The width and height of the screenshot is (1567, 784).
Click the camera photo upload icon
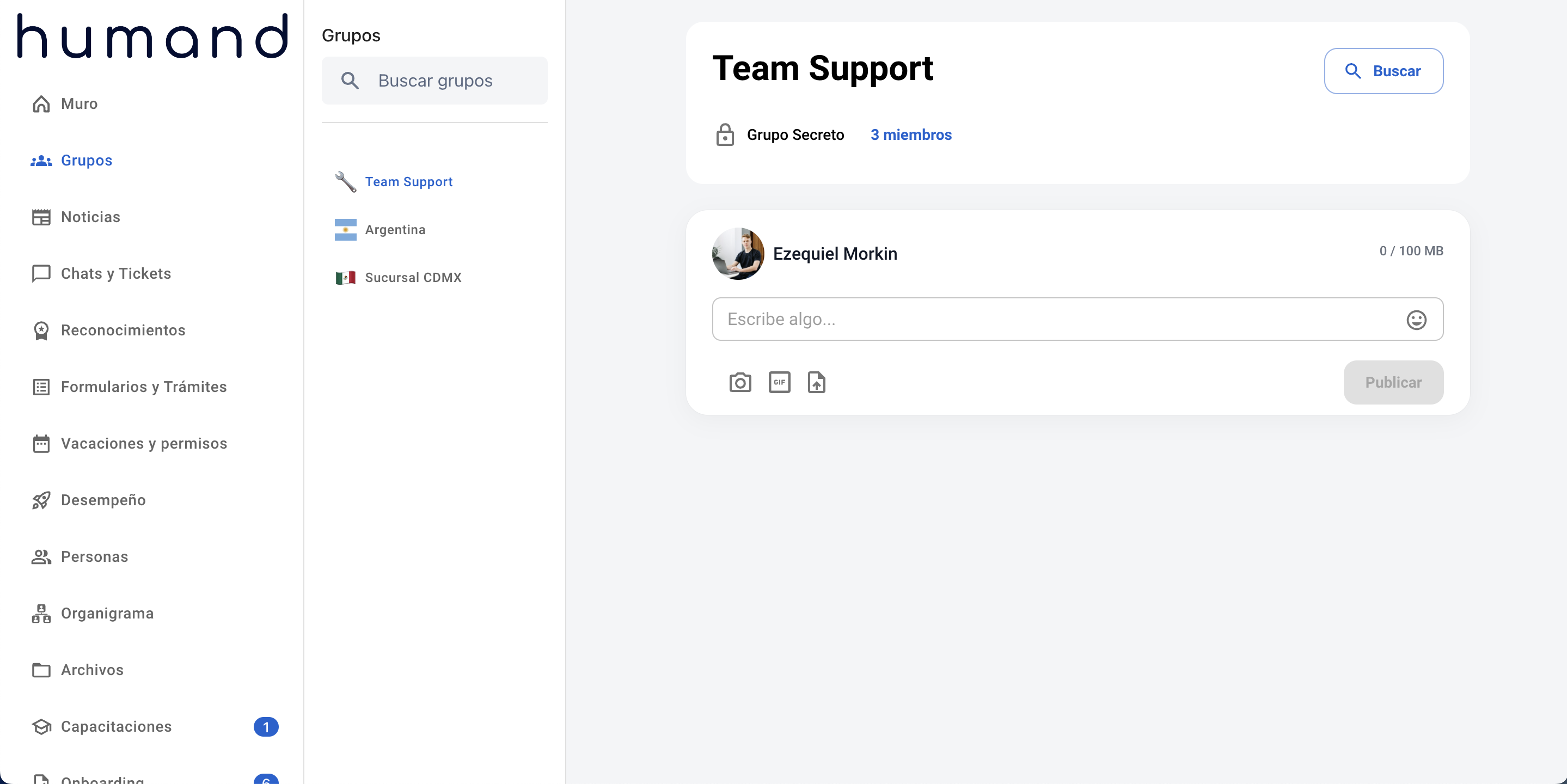pos(740,383)
